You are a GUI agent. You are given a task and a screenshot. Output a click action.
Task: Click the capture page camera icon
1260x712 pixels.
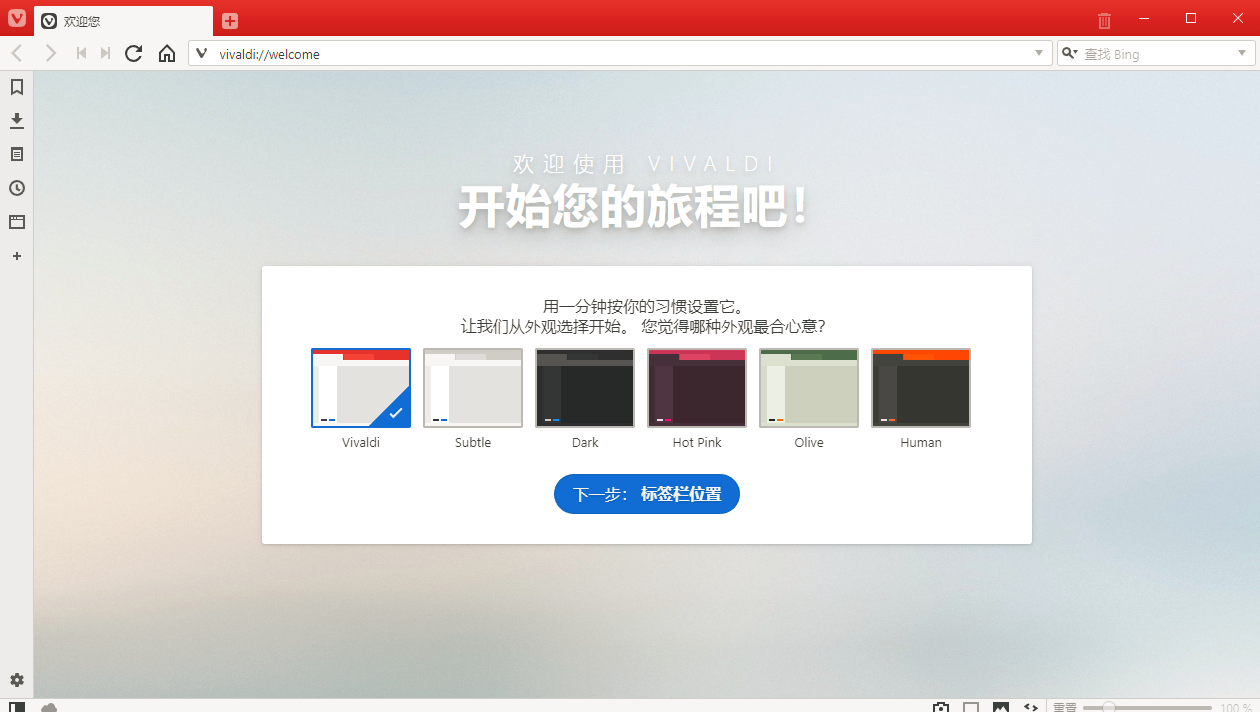pos(941,707)
